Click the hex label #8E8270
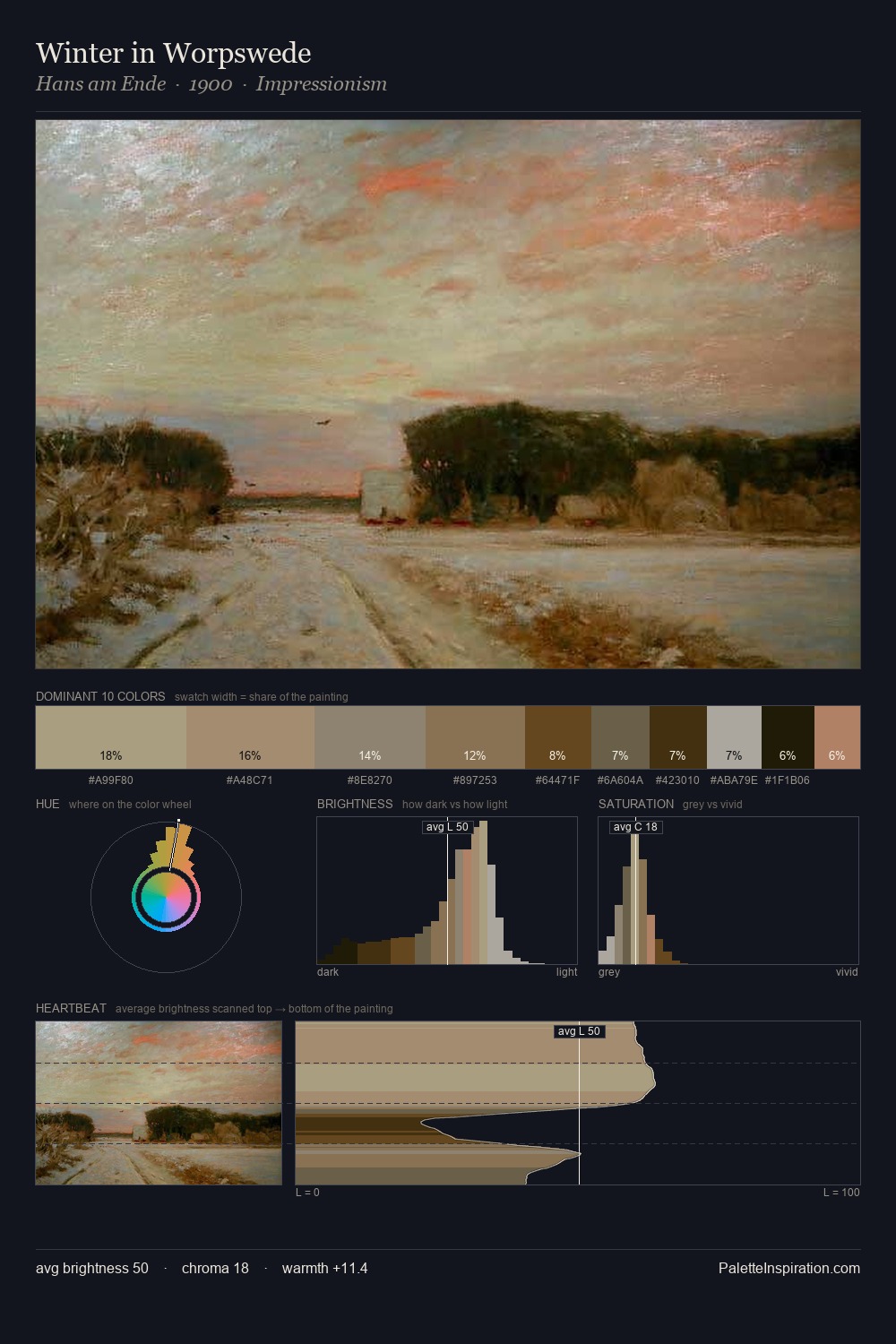 (370, 780)
